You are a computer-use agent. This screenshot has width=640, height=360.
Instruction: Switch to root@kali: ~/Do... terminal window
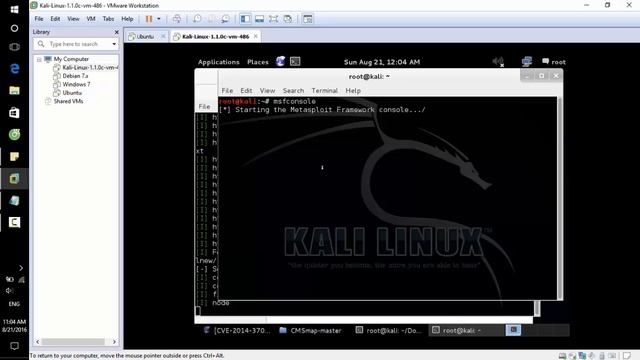[388, 330]
